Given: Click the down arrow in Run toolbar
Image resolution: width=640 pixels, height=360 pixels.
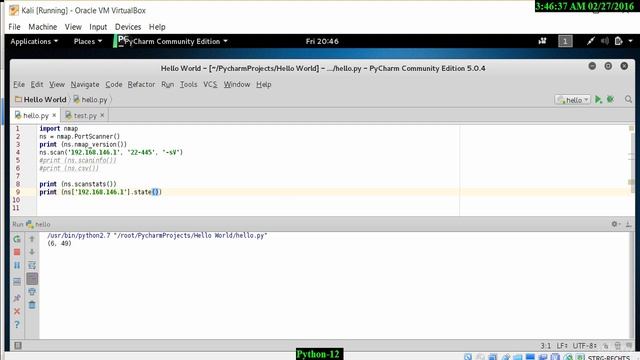Looking at the screenshot, I should click(x=32, y=252).
